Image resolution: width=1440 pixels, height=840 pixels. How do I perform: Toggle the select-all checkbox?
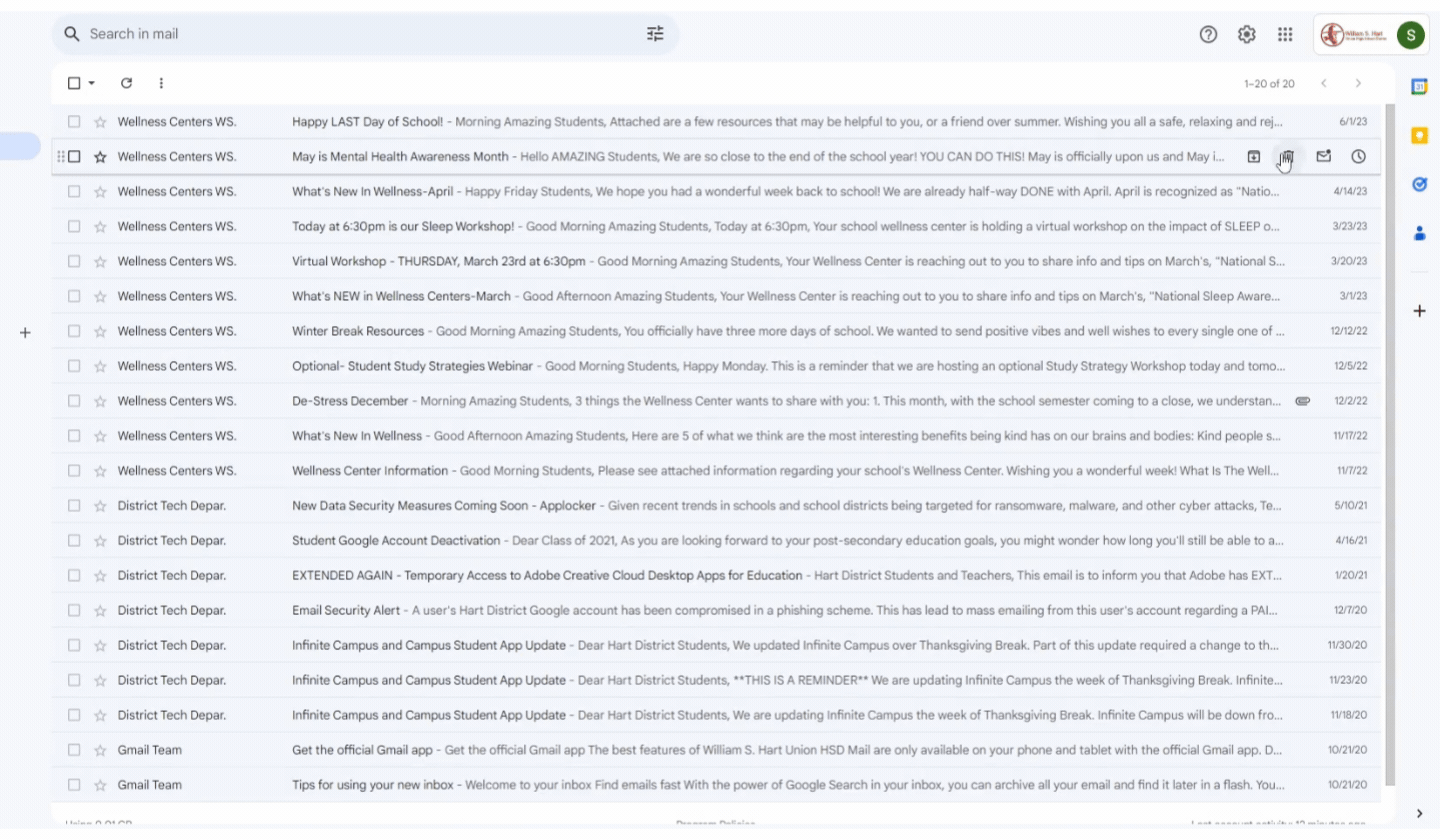click(x=74, y=83)
